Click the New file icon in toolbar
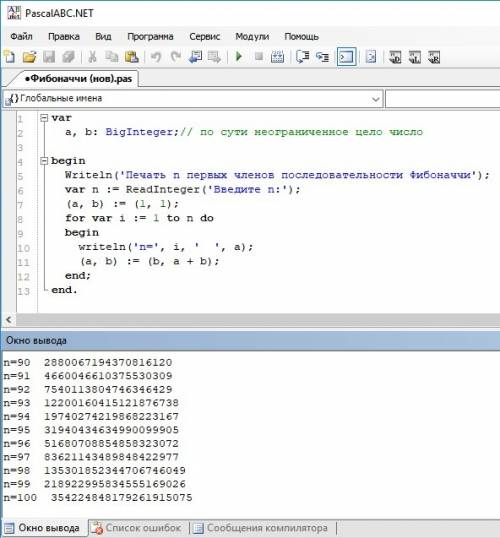The width and height of the screenshot is (500, 538). pos(10,57)
